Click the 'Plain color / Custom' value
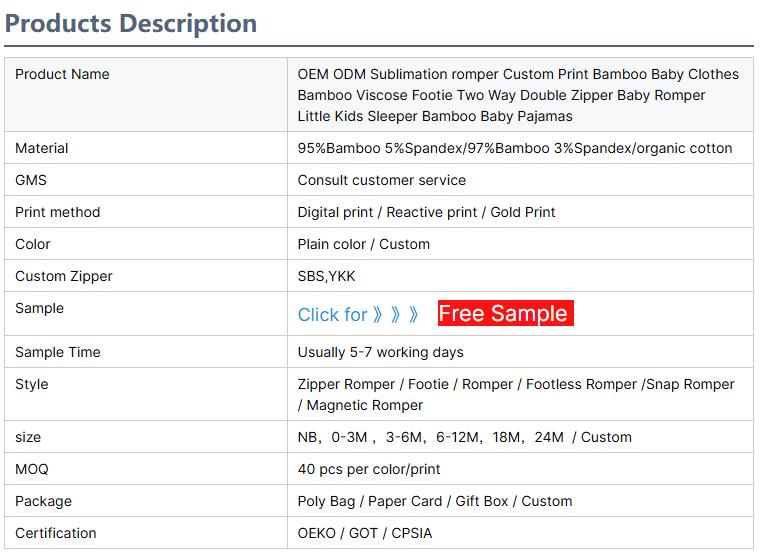This screenshot has height=556, width=764. click(363, 244)
